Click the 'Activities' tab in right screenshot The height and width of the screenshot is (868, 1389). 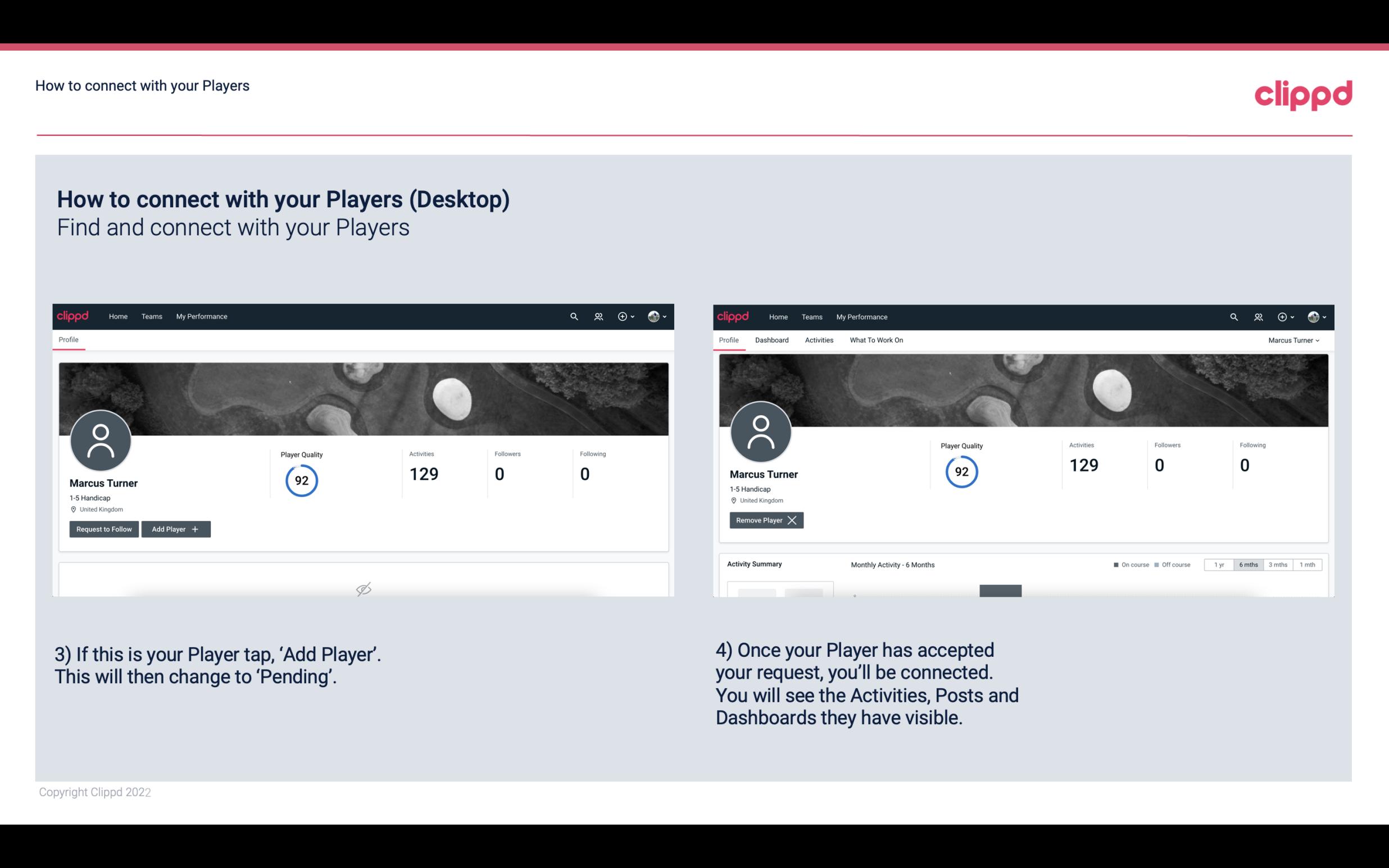(819, 340)
